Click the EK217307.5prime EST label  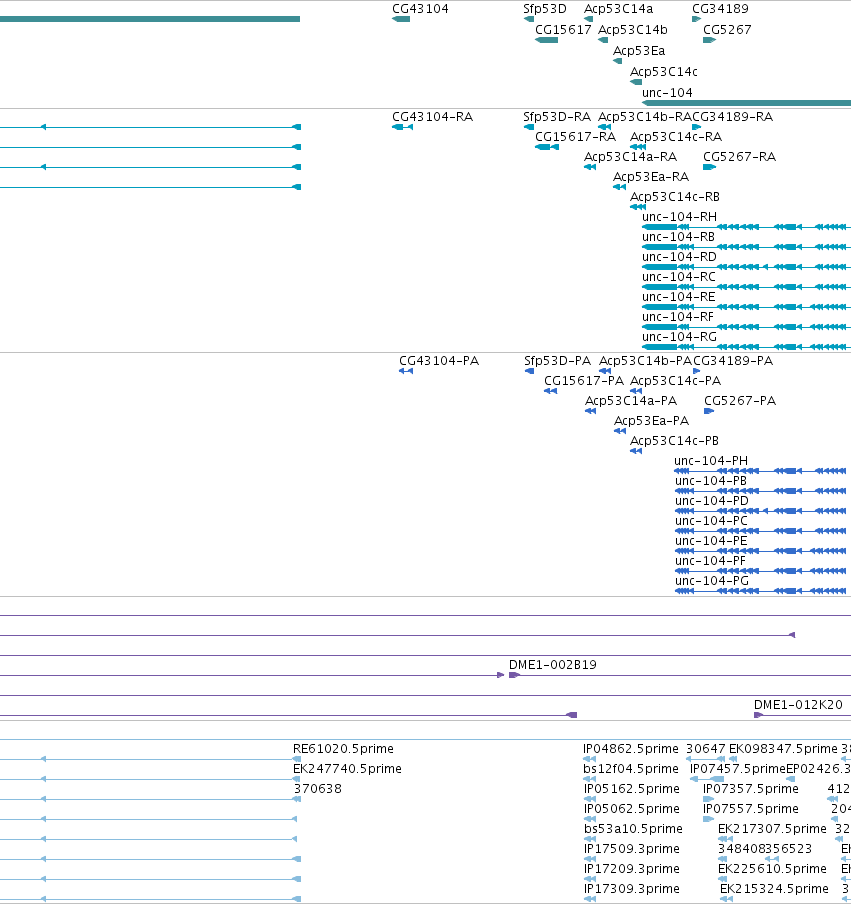pos(772,828)
